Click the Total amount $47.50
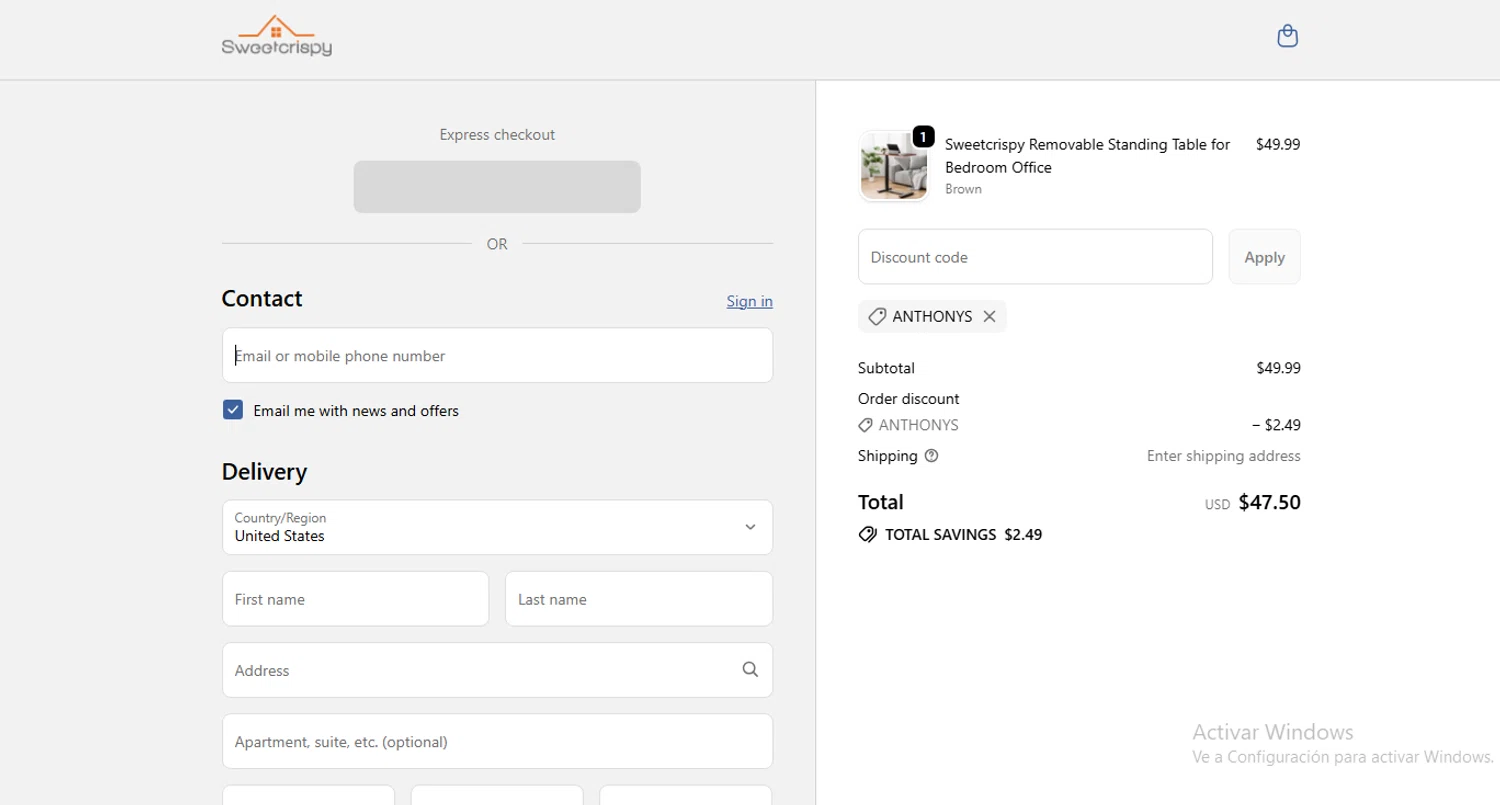Viewport: 1500px width, 805px height. coord(1269,502)
